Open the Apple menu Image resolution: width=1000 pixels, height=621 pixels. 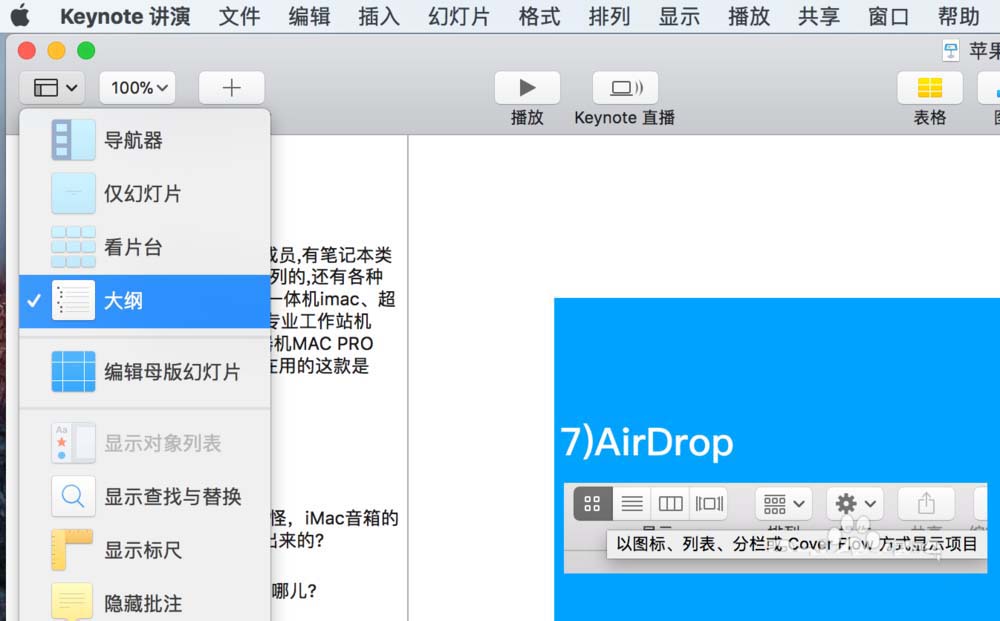(20, 15)
